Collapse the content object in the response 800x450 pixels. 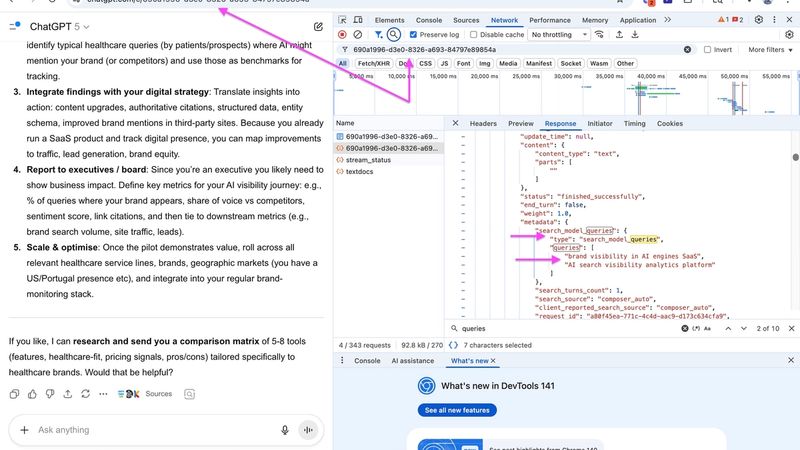(x=463, y=145)
